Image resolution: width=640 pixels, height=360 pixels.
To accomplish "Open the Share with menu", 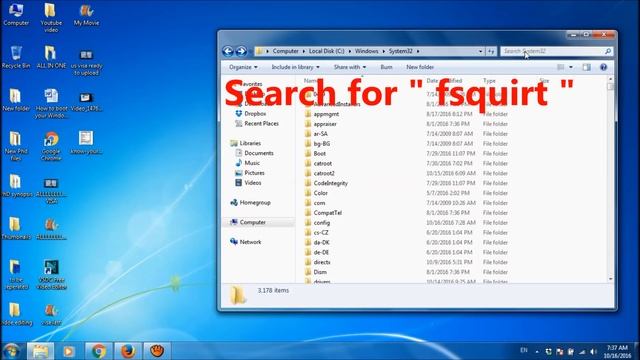I will [350, 67].
